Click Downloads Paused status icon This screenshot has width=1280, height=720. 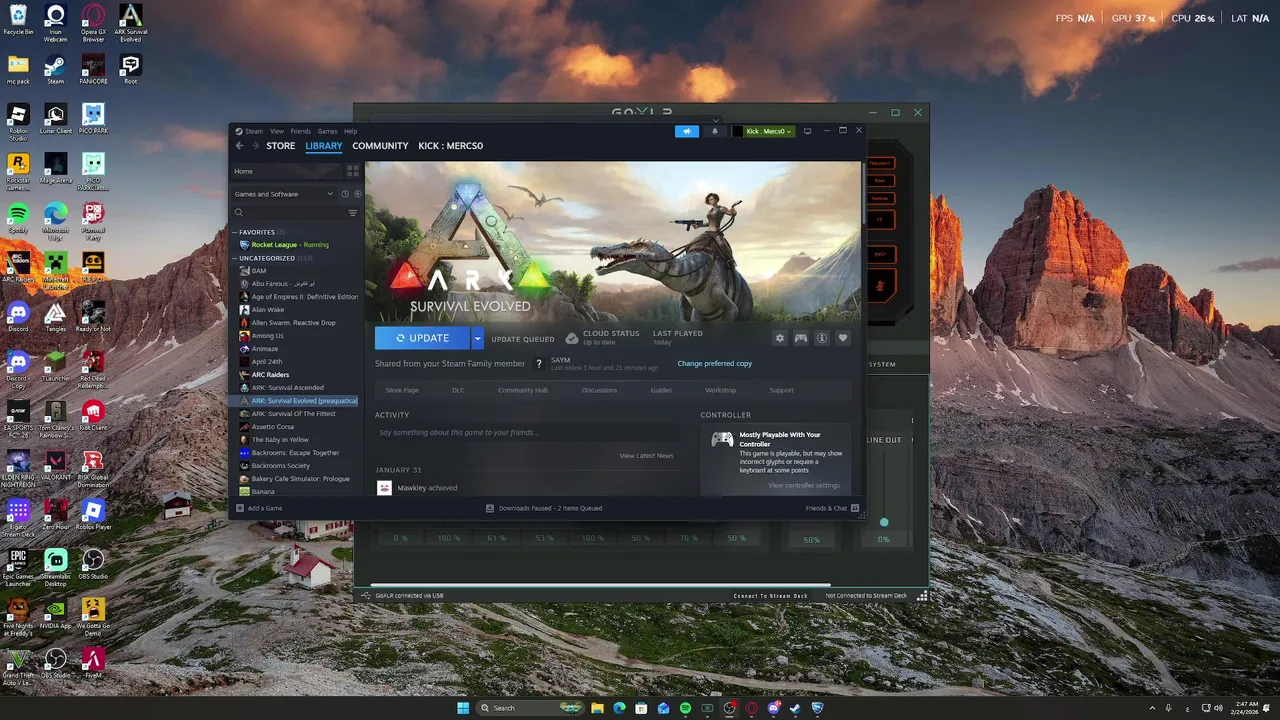pyautogui.click(x=490, y=508)
